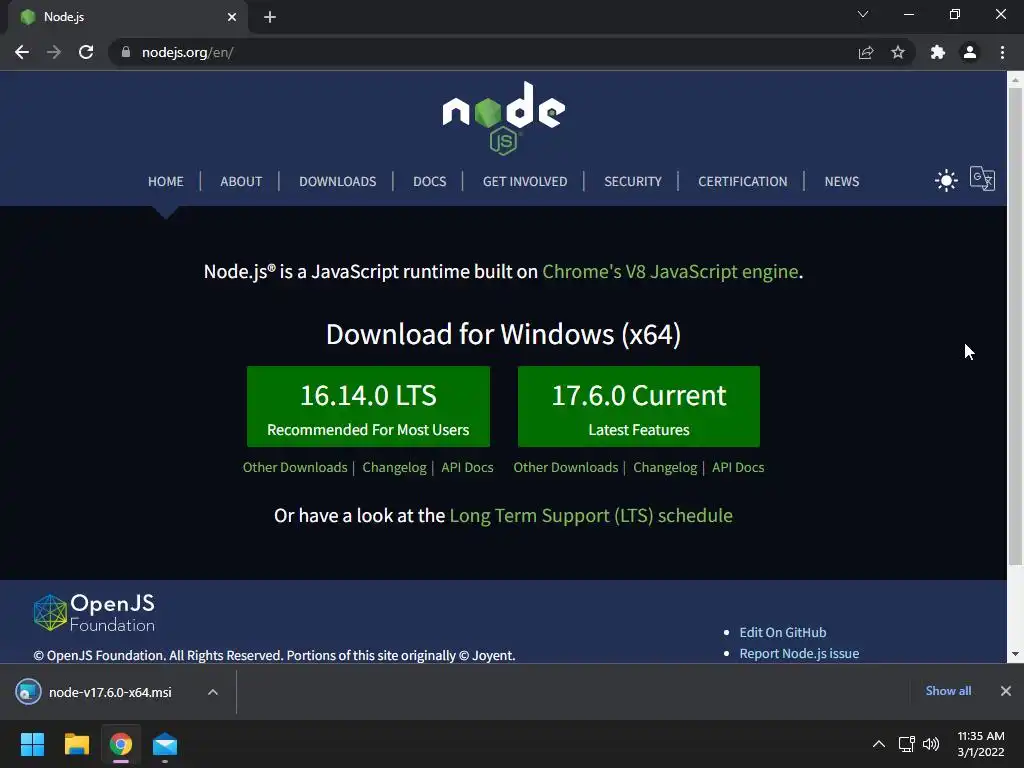Open File Explorer from taskbar

coord(76,744)
